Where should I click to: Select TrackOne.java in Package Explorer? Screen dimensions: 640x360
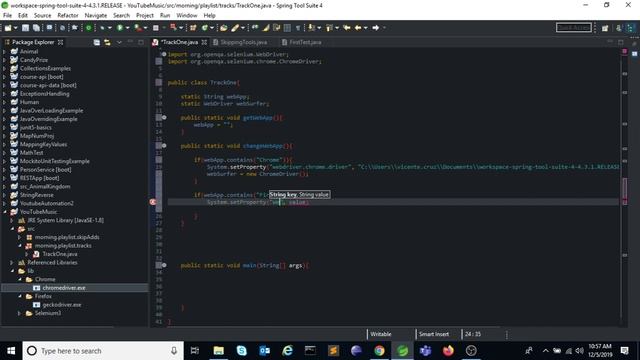coord(60,254)
